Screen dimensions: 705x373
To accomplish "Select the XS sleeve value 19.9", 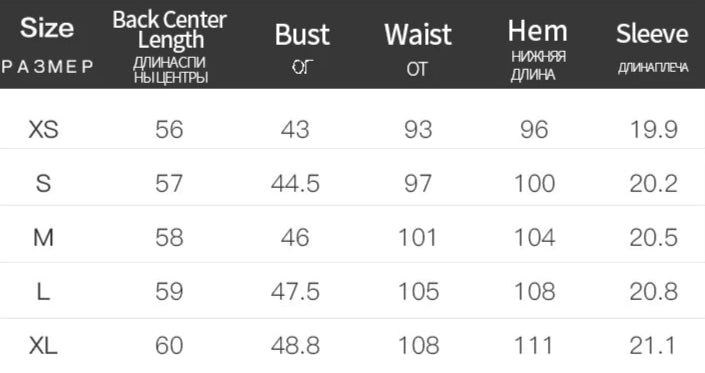I will (x=654, y=129).
